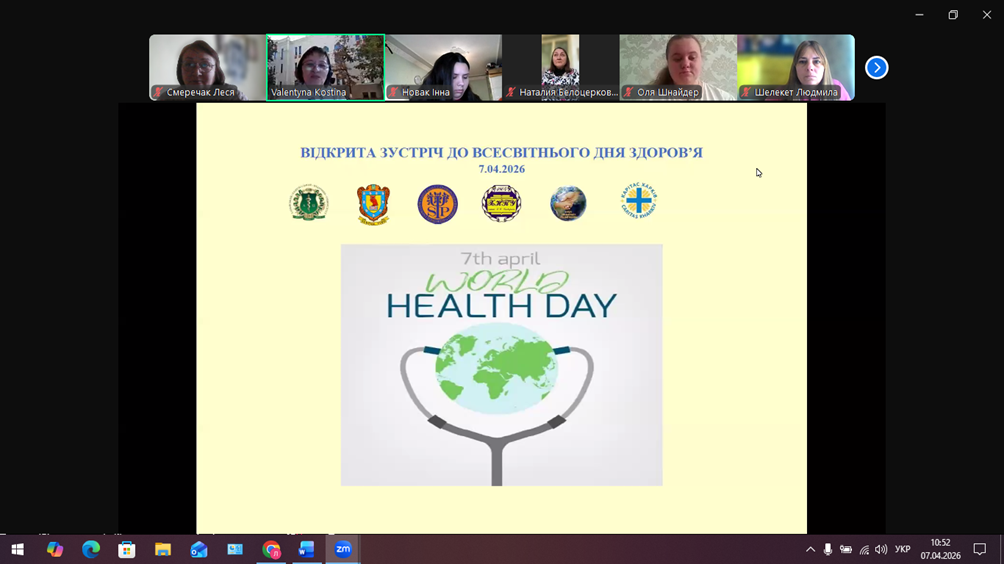Open the notification center icon
The width and height of the screenshot is (1004, 564).
tap(980, 549)
